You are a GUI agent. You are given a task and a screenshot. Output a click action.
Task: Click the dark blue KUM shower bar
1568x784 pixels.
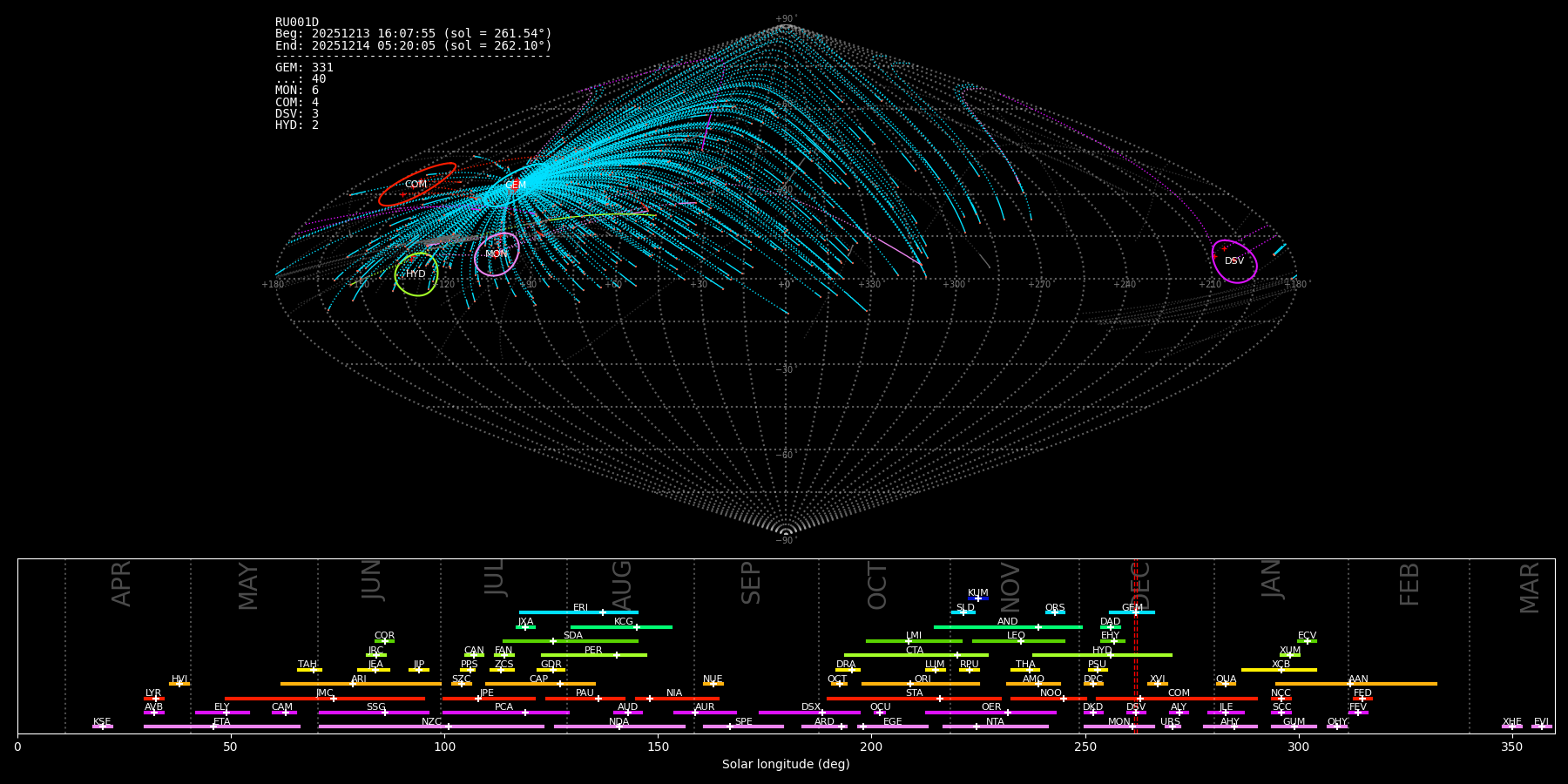[x=978, y=598]
